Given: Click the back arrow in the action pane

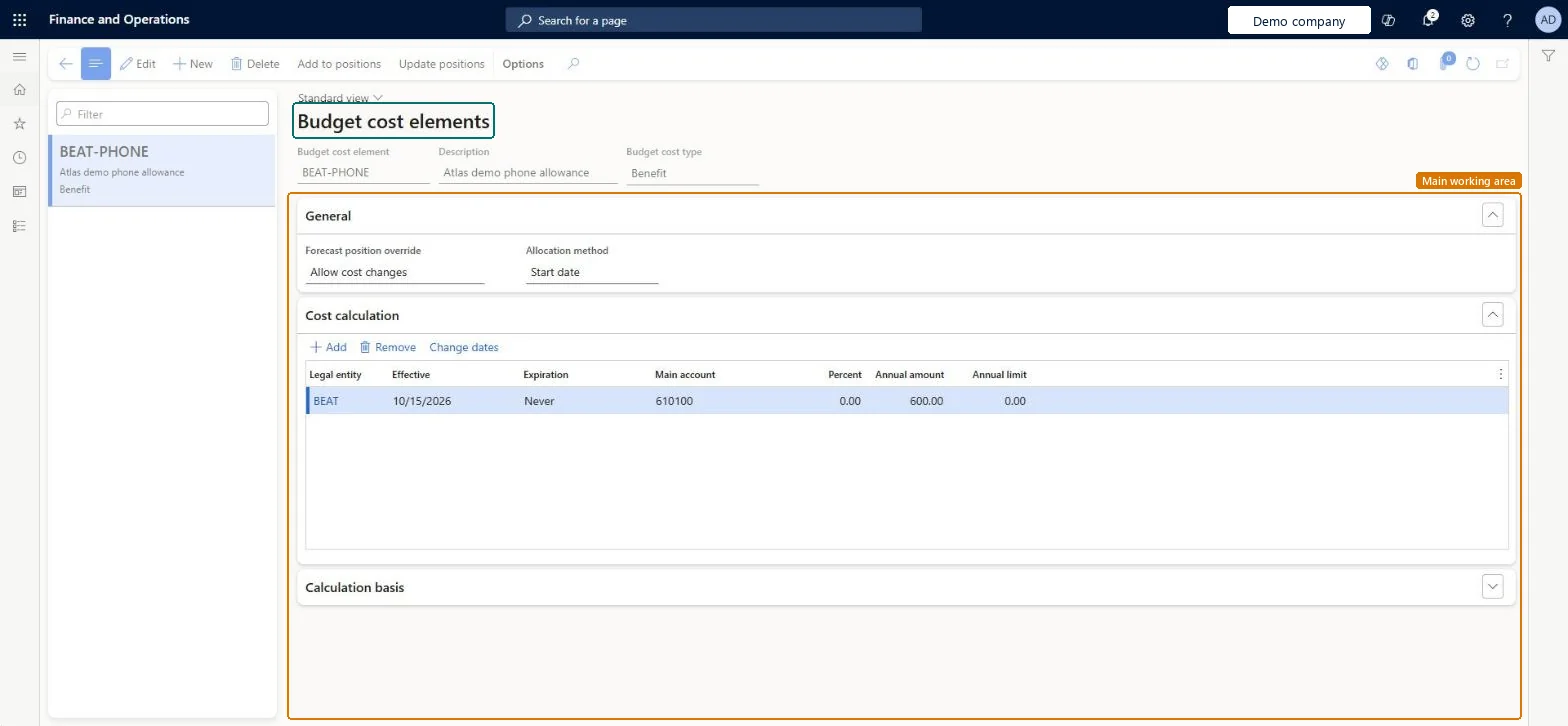Looking at the screenshot, I should pyautogui.click(x=66, y=64).
